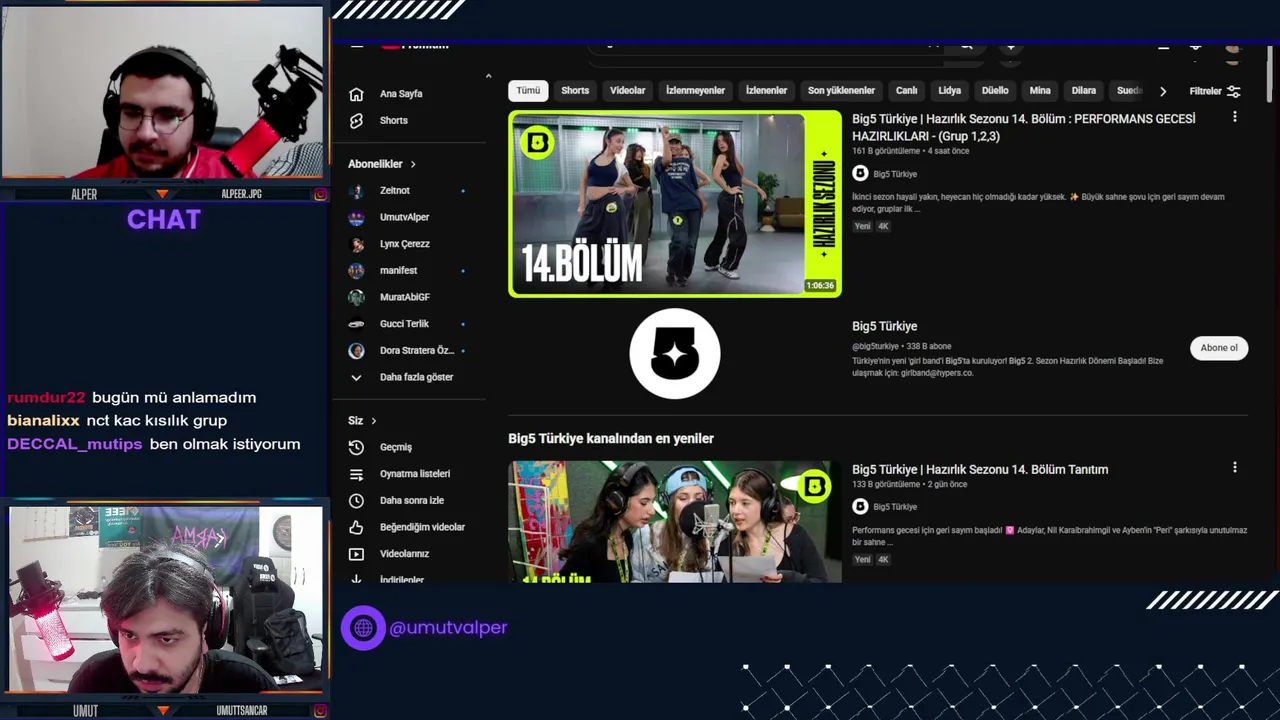Open the Filtreler button label

tap(1205, 91)
